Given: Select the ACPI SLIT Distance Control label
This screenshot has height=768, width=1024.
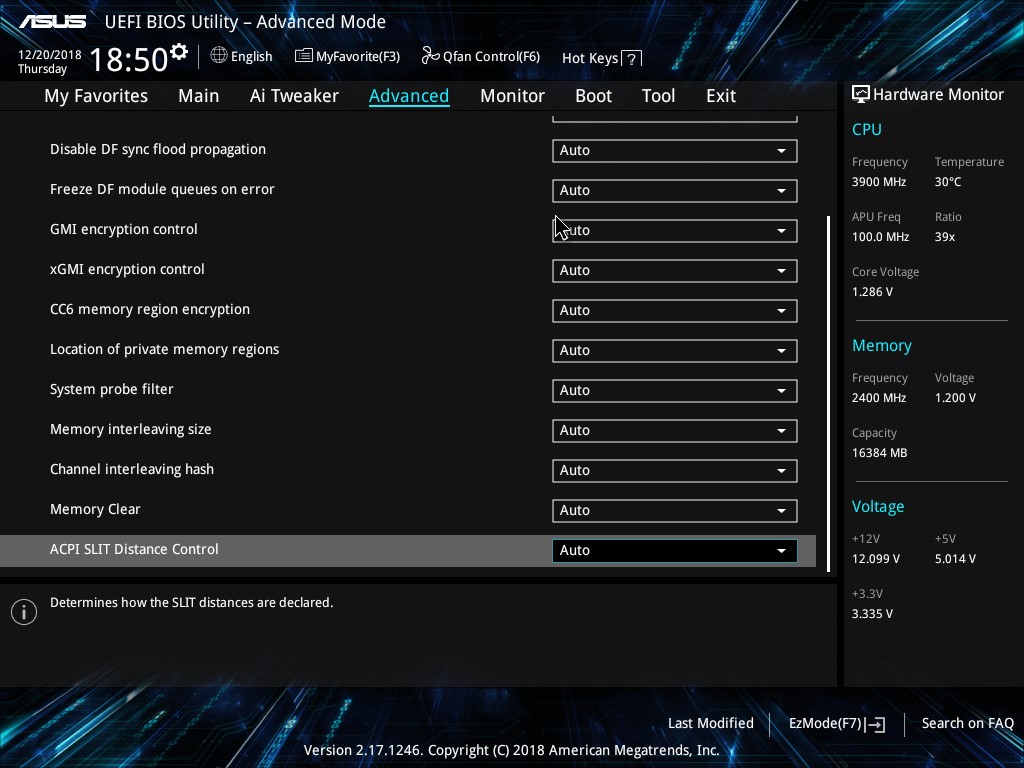Looking at the screenshot, I should click(x=134, y=549).
